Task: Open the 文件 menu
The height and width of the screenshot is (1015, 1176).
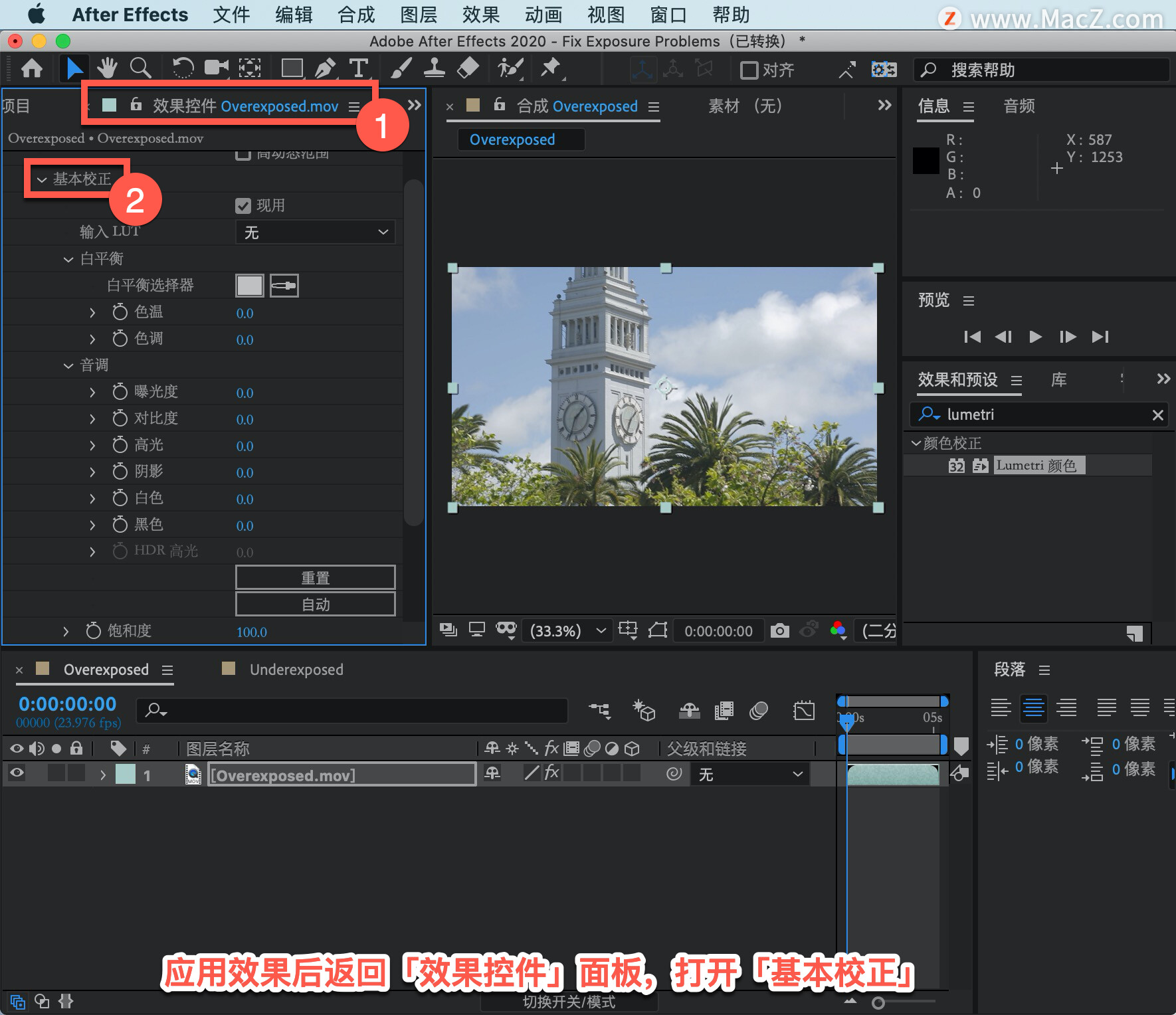Action: coord(231,15)
